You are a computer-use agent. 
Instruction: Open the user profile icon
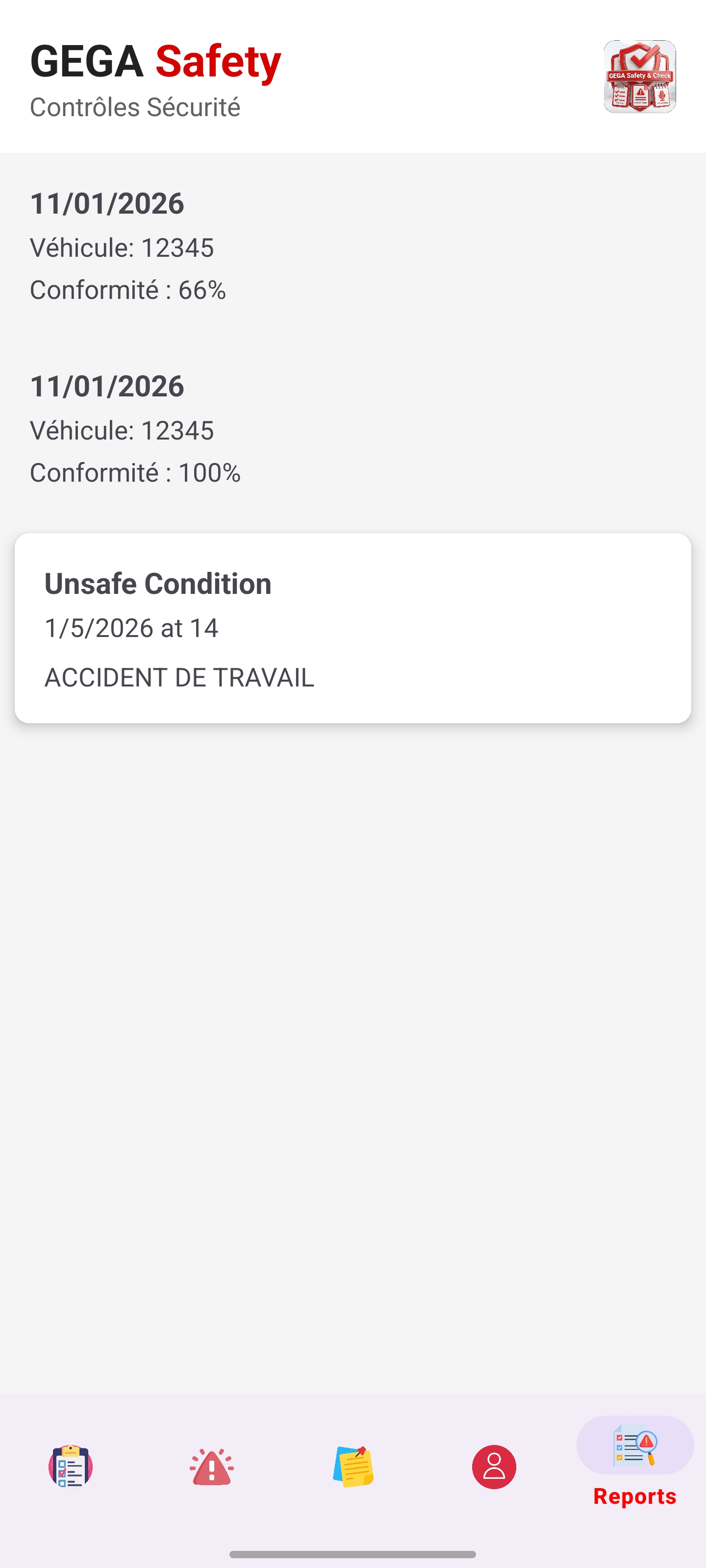(x=494, y=1466)
